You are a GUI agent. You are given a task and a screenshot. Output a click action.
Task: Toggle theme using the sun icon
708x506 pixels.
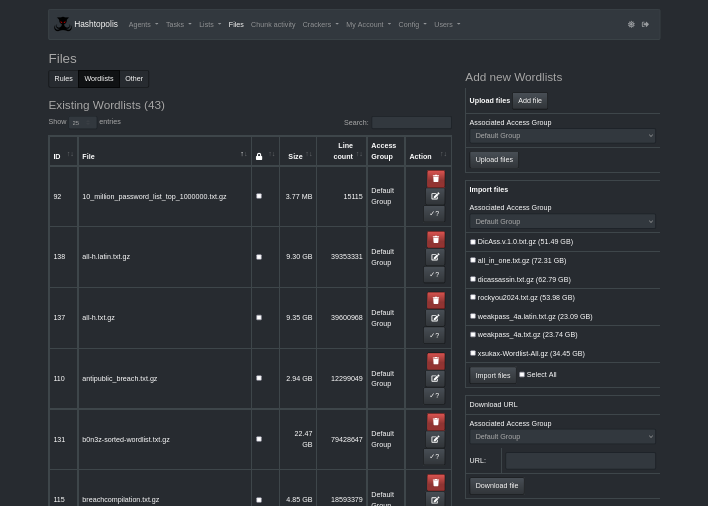click(631, 24)
